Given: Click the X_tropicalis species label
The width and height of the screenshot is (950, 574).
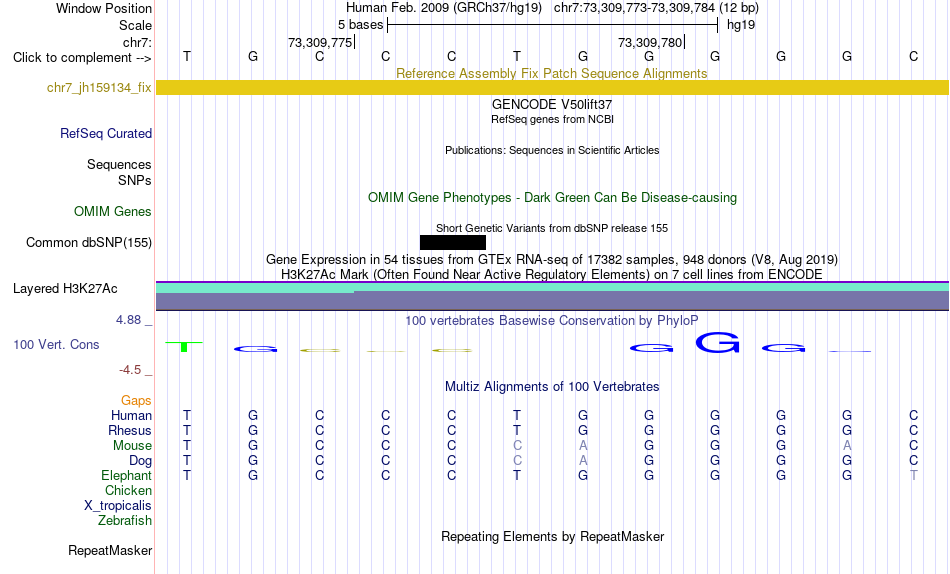Looking at the screenshot, I should [x=118, y=506].
